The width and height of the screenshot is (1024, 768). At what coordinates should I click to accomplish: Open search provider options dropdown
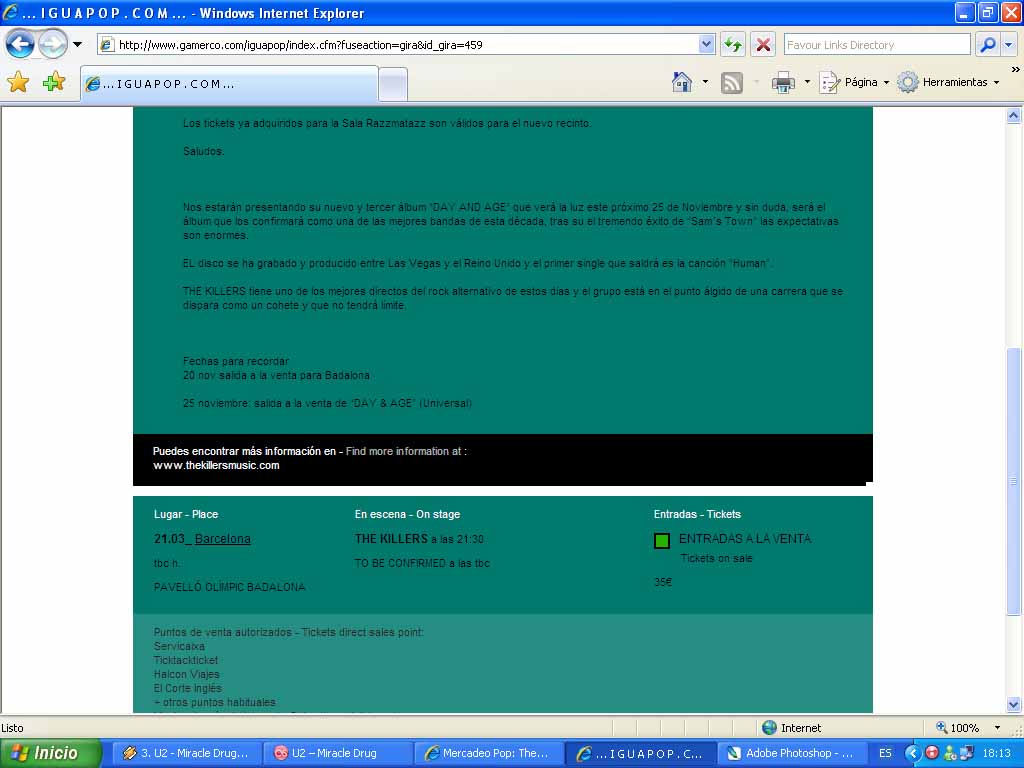pos(1009,45)
